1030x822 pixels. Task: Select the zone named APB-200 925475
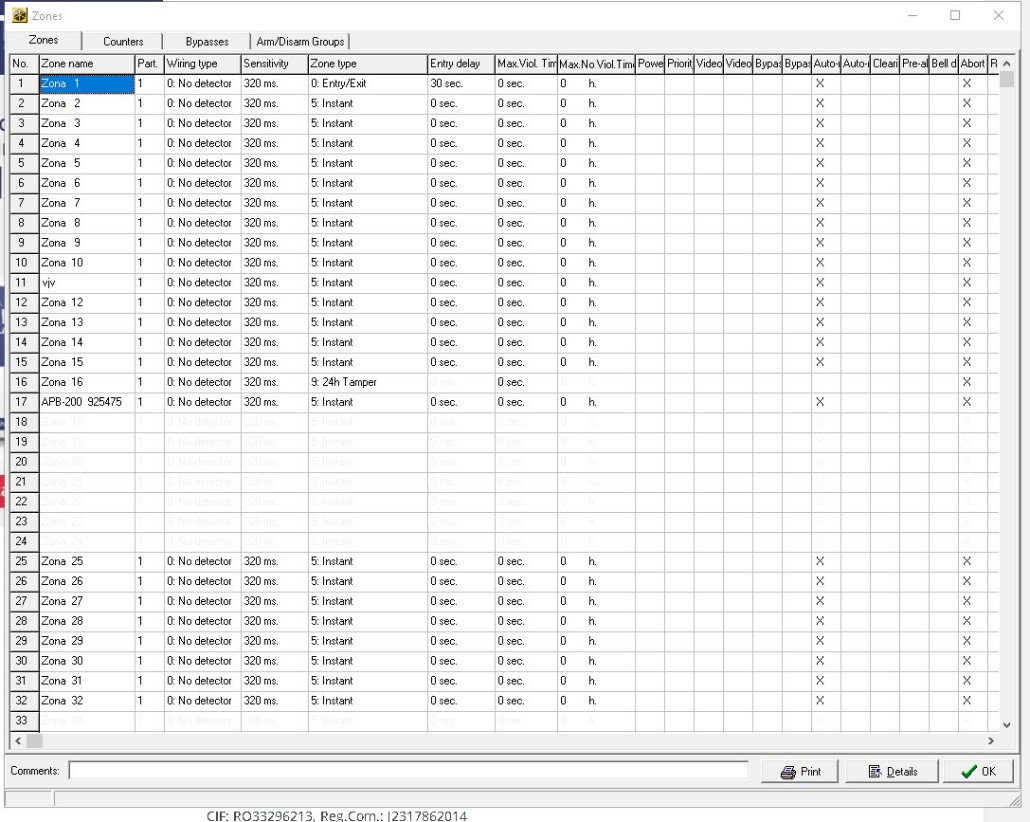(x=85, y=402)
